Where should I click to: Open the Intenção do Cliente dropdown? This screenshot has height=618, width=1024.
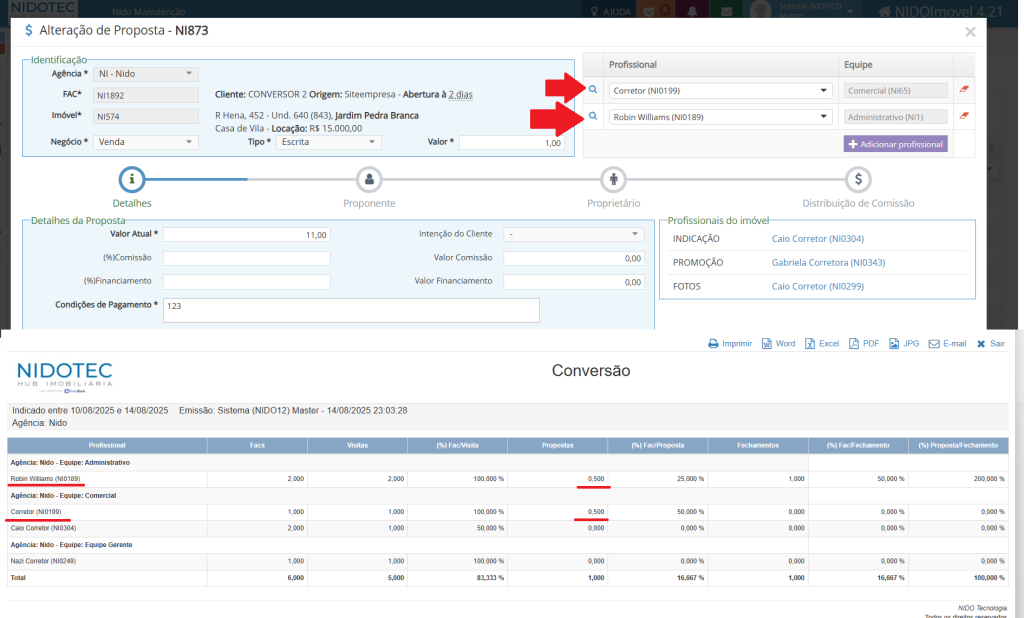[574, 234]
